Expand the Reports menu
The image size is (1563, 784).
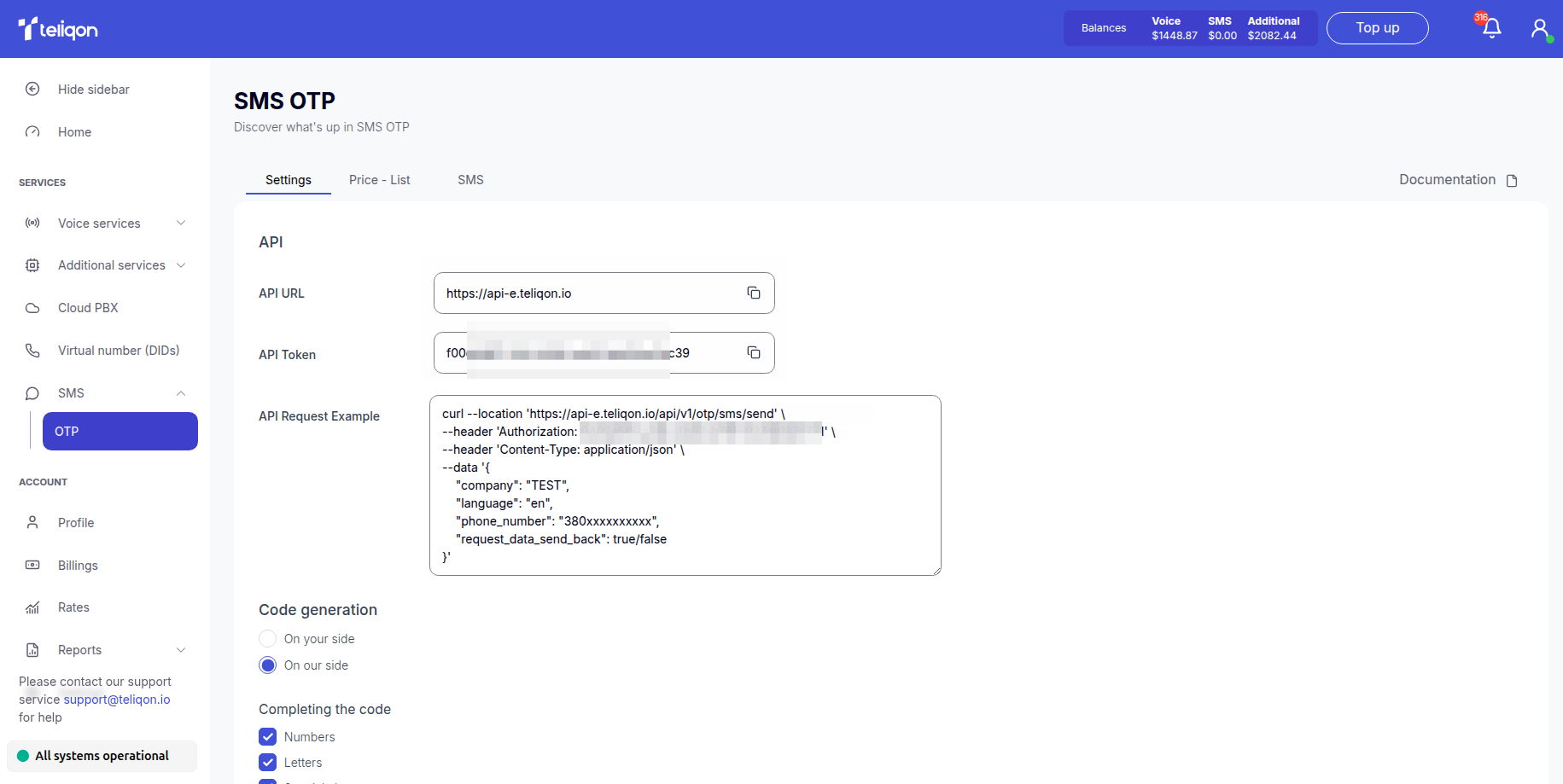(181, 650)
